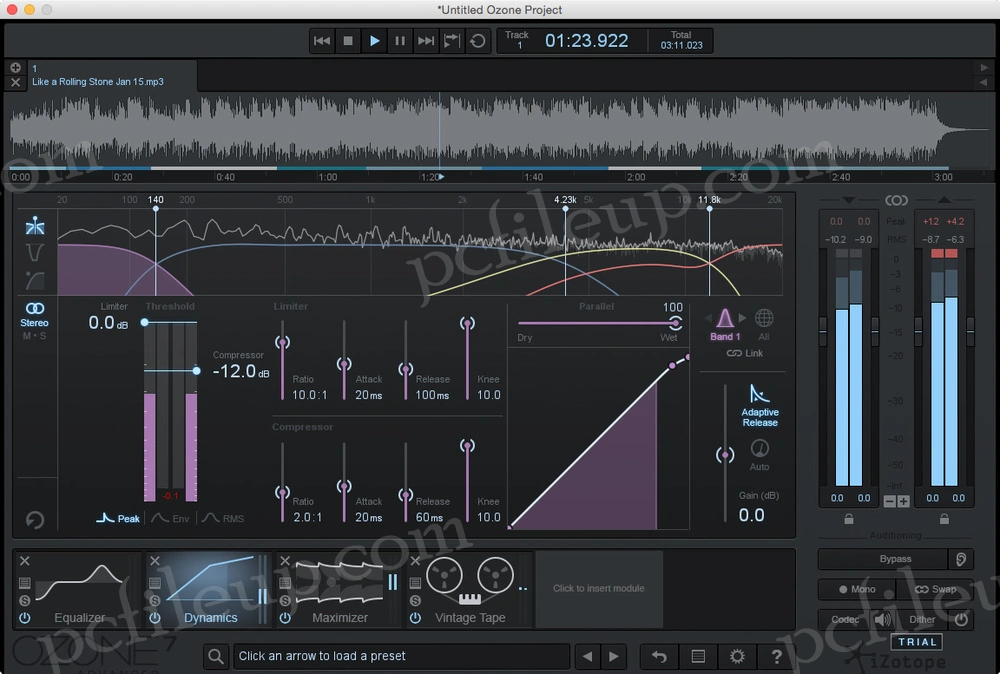Screen dimensions: 1000x674
Task: Toggle loop playback in the transport bar
Action: (478, 41)
